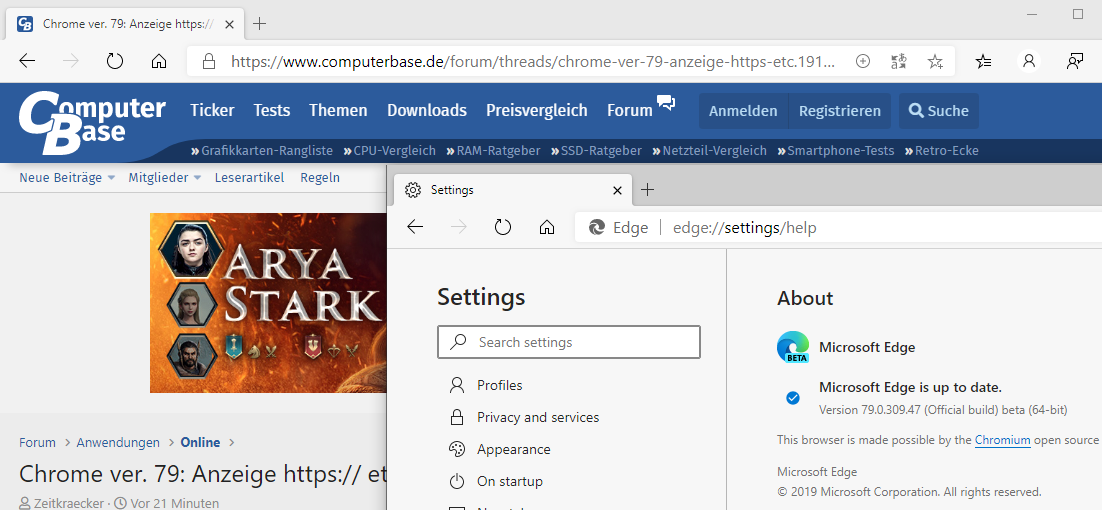Select Appearance in Settings sidebar
Viewport: 1102px width, 510px height.
click(514, 450)
